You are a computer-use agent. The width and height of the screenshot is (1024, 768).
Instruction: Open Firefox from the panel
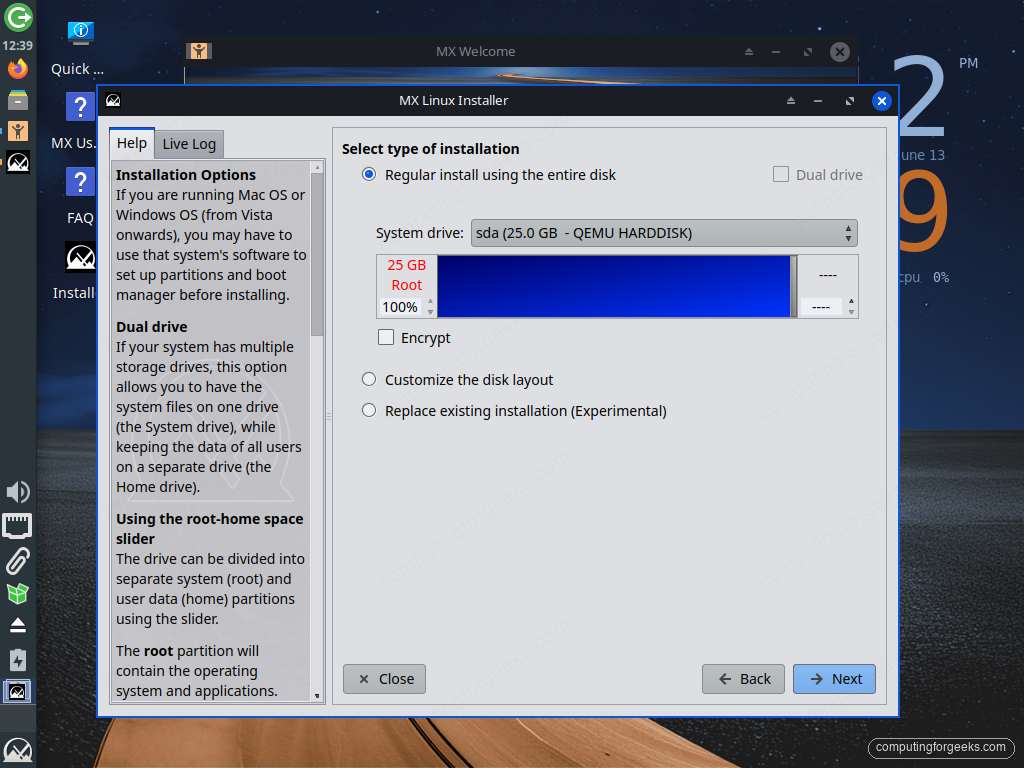[x=18, y=69]
